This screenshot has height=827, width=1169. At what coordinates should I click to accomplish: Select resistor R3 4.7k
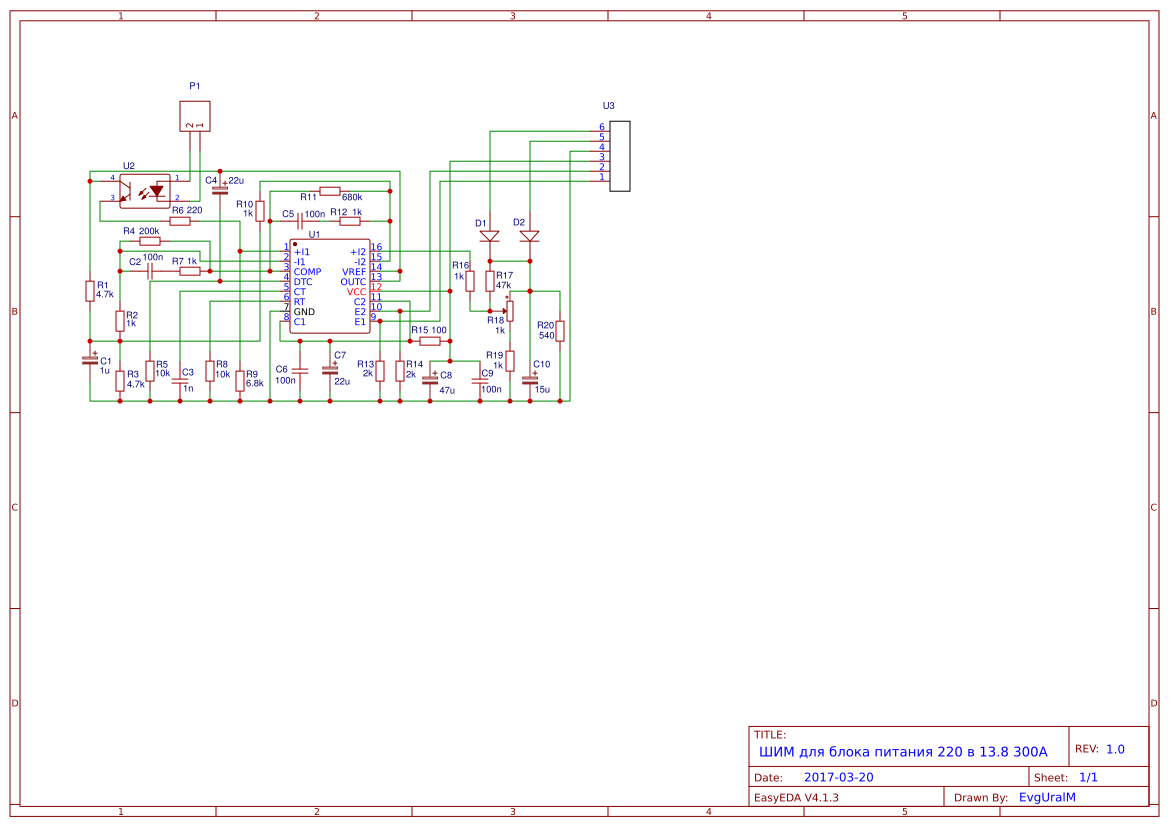(119, 380)
